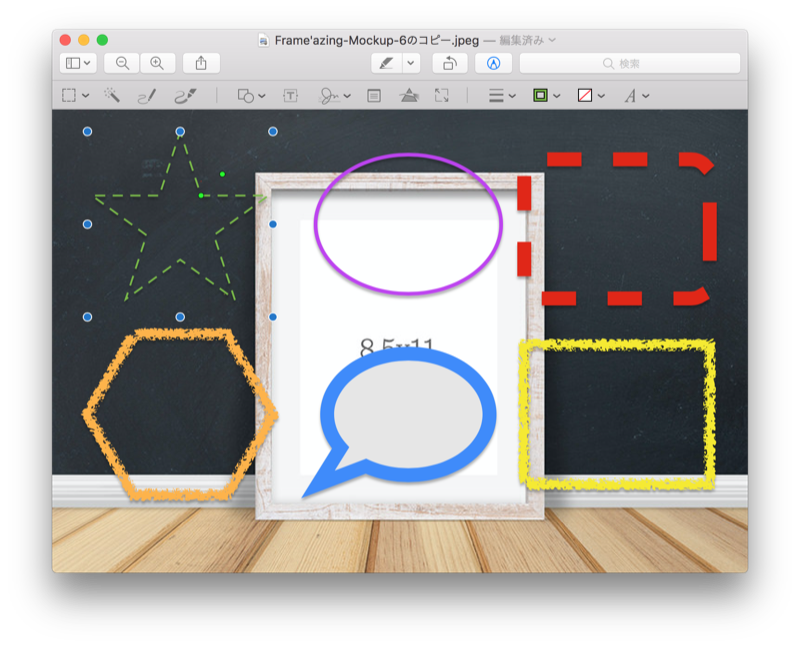
Task: Choose the Instant Alpha magic wand
Action: (x=112, y=95)
